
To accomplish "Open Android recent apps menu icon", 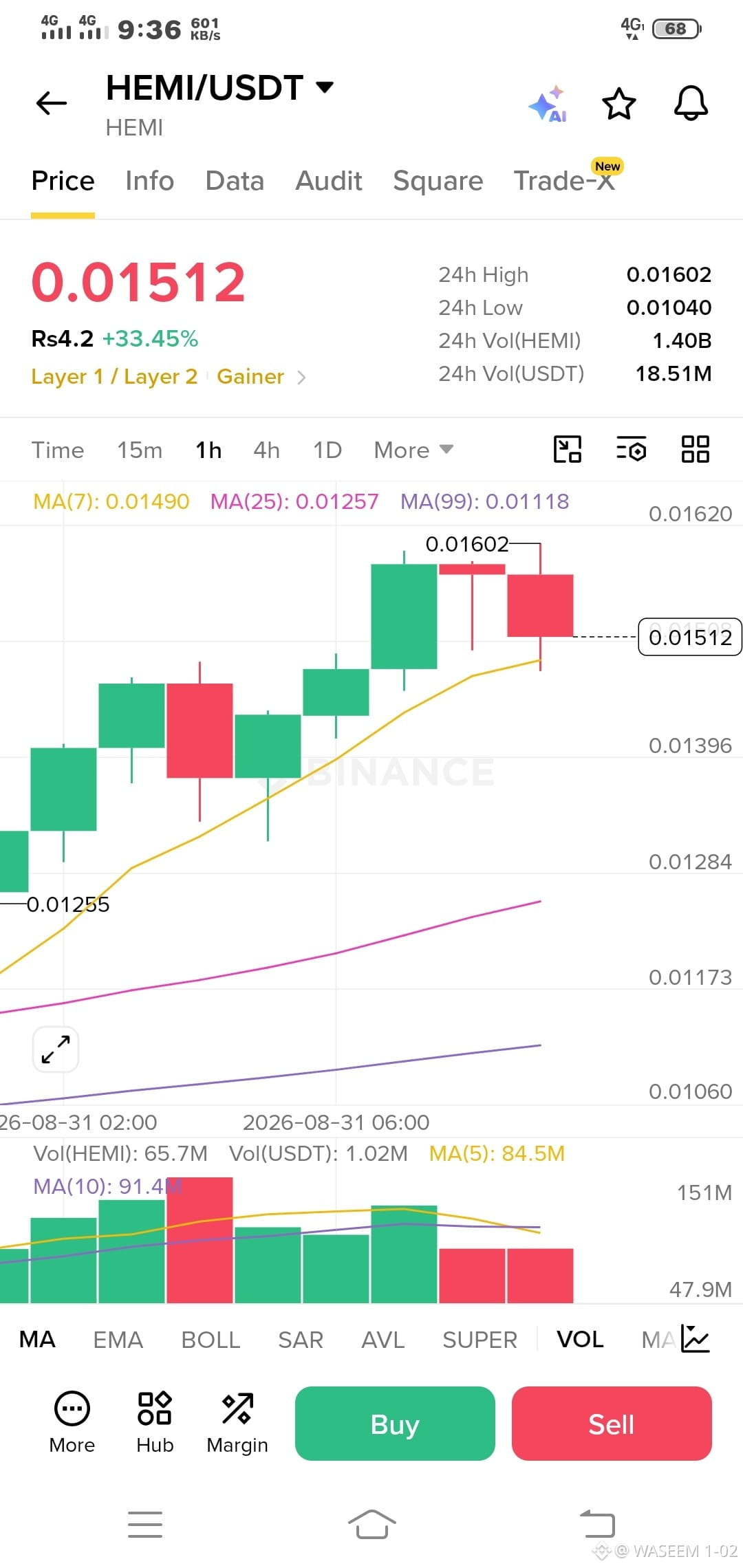I will pos(145,1525).
